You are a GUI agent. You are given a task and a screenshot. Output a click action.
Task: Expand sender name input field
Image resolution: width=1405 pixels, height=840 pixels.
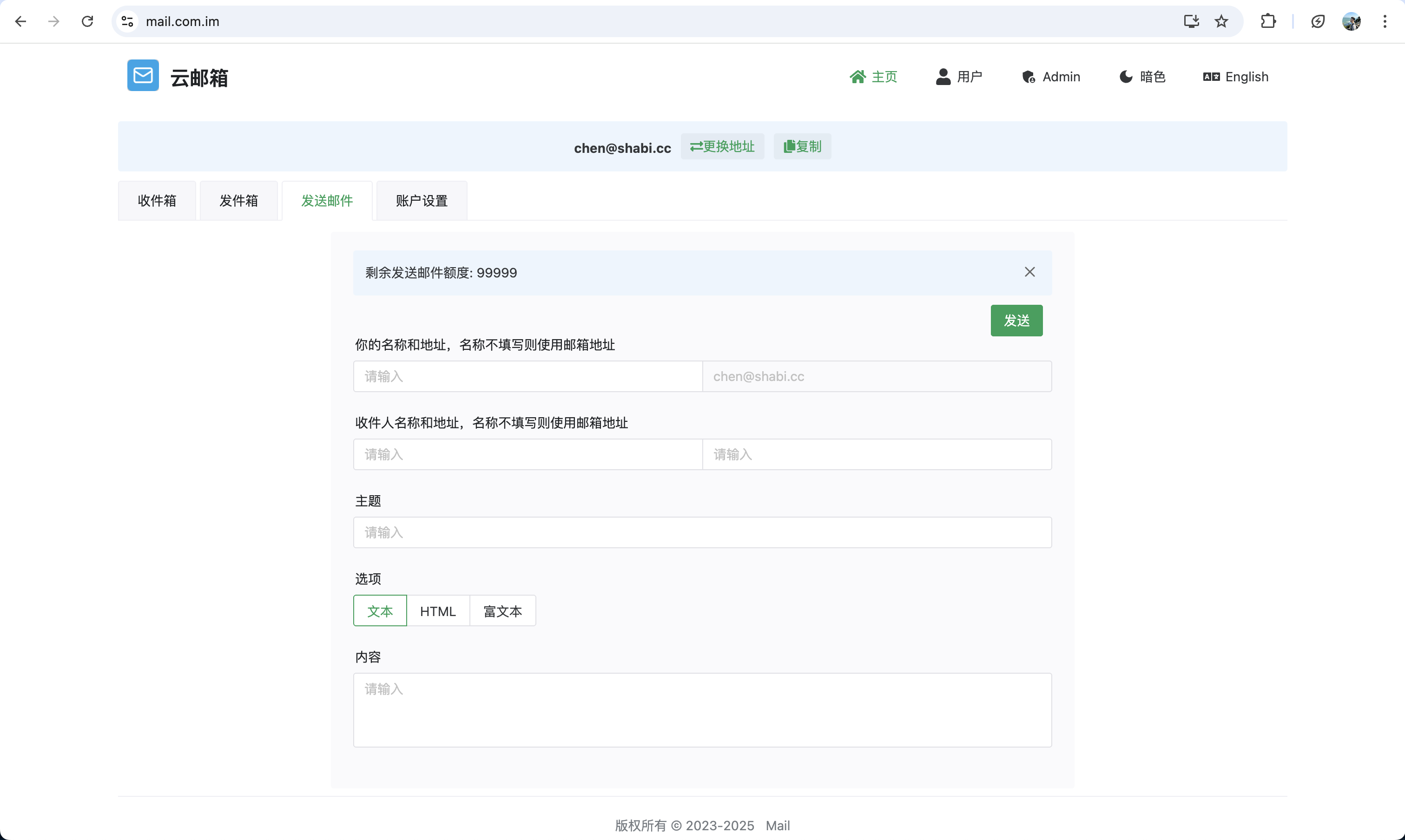pos(528,376)
